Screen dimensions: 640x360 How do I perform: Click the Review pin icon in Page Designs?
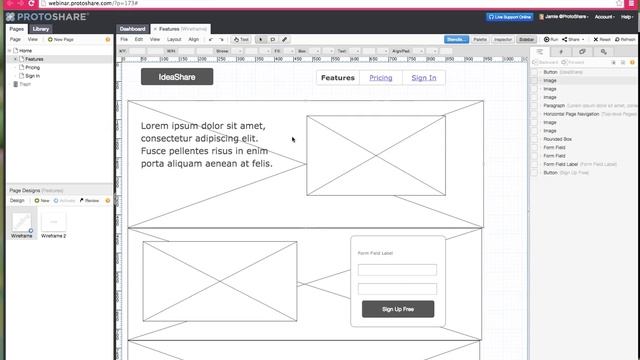coord(82,200)
